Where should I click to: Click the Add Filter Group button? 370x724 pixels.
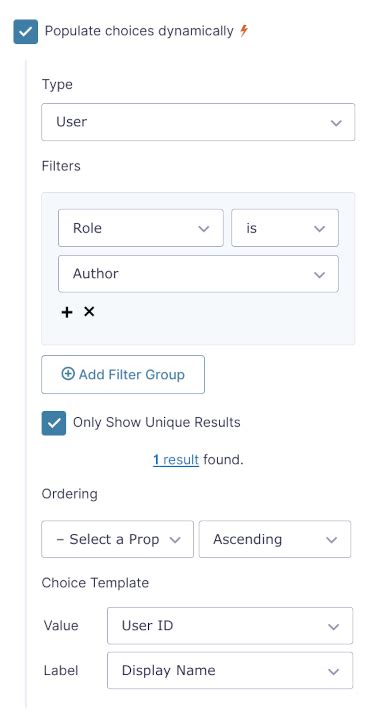(123, 374)
